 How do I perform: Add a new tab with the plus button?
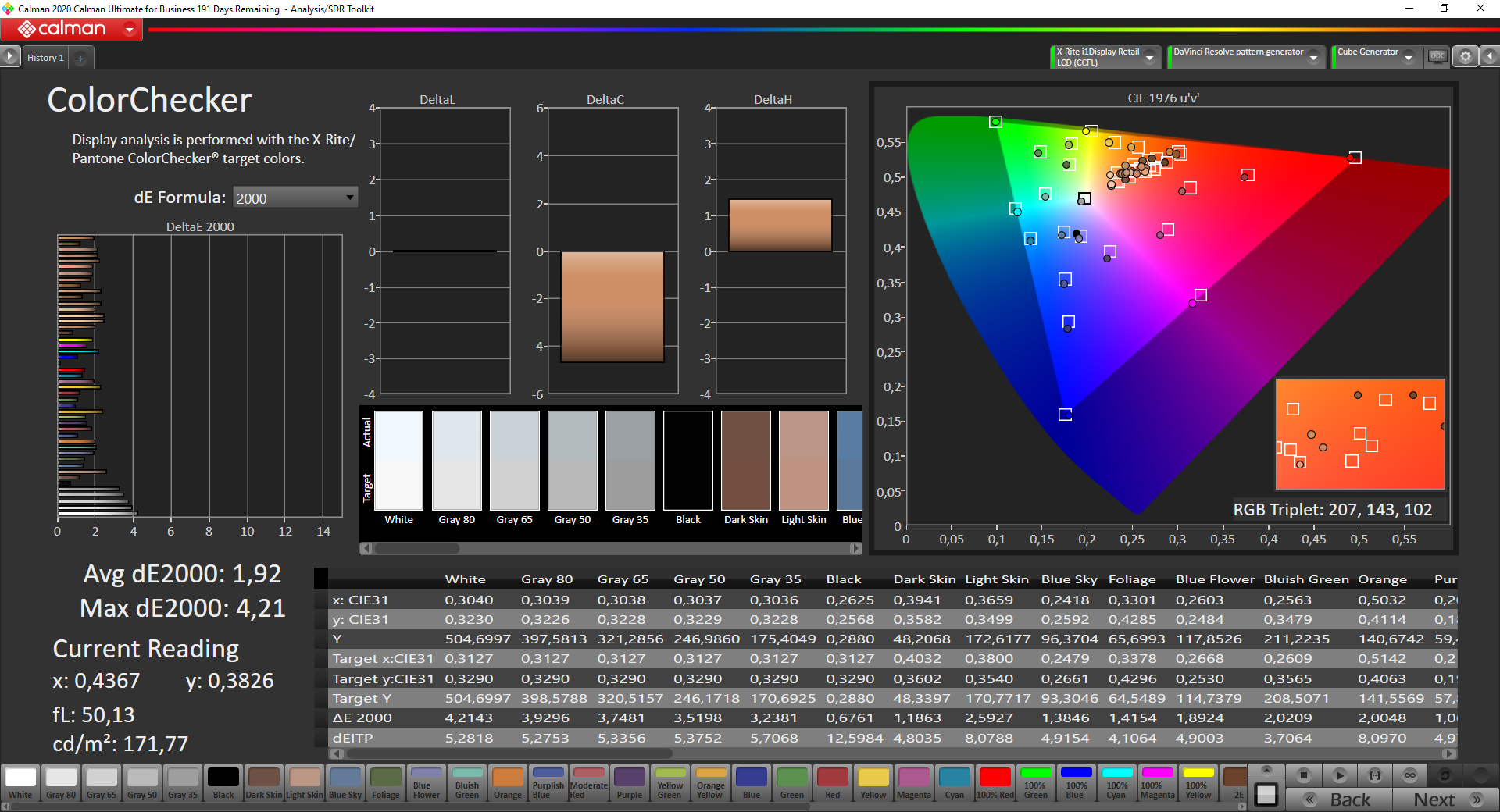(x=80, y=58)
